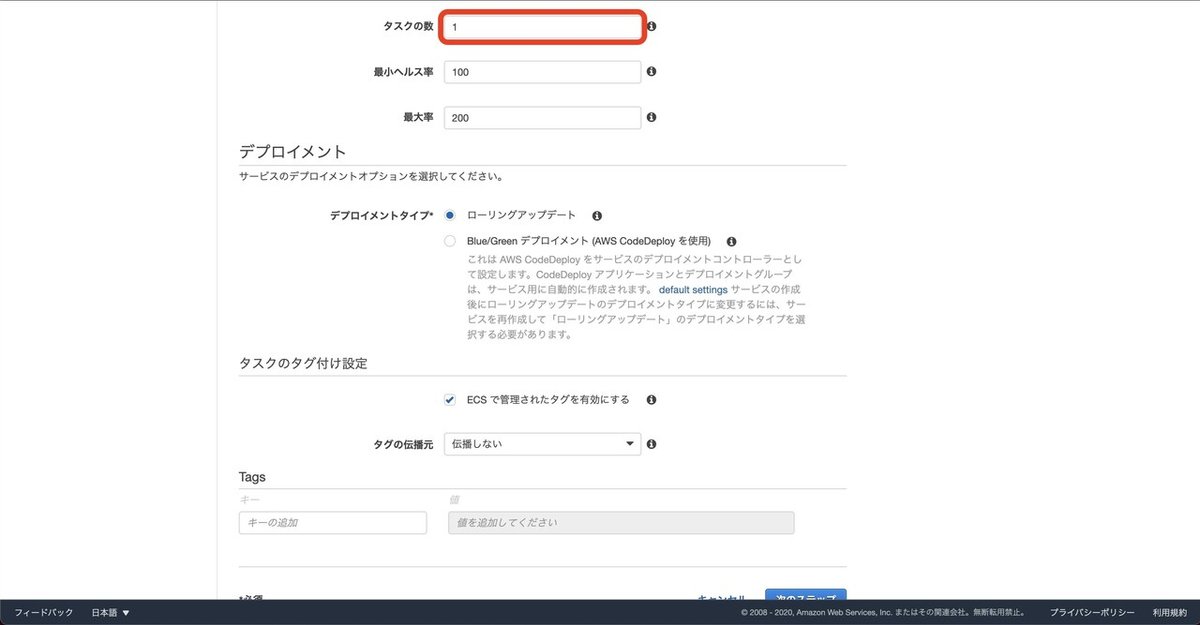This screenshot has width=1200, height=625.
Task: Show info for ECS で管理されたタグ checkbox
Action: [651, 399]
